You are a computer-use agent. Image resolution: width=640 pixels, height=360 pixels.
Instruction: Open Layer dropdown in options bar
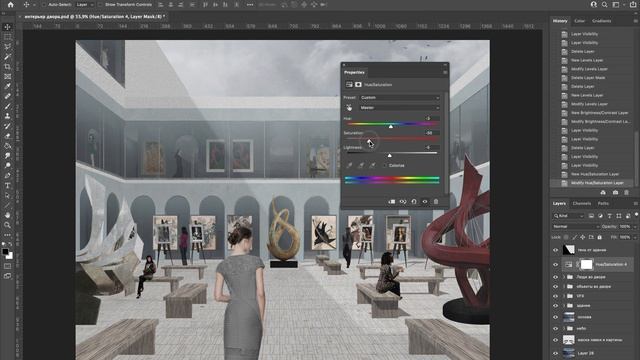pos(84,4)
